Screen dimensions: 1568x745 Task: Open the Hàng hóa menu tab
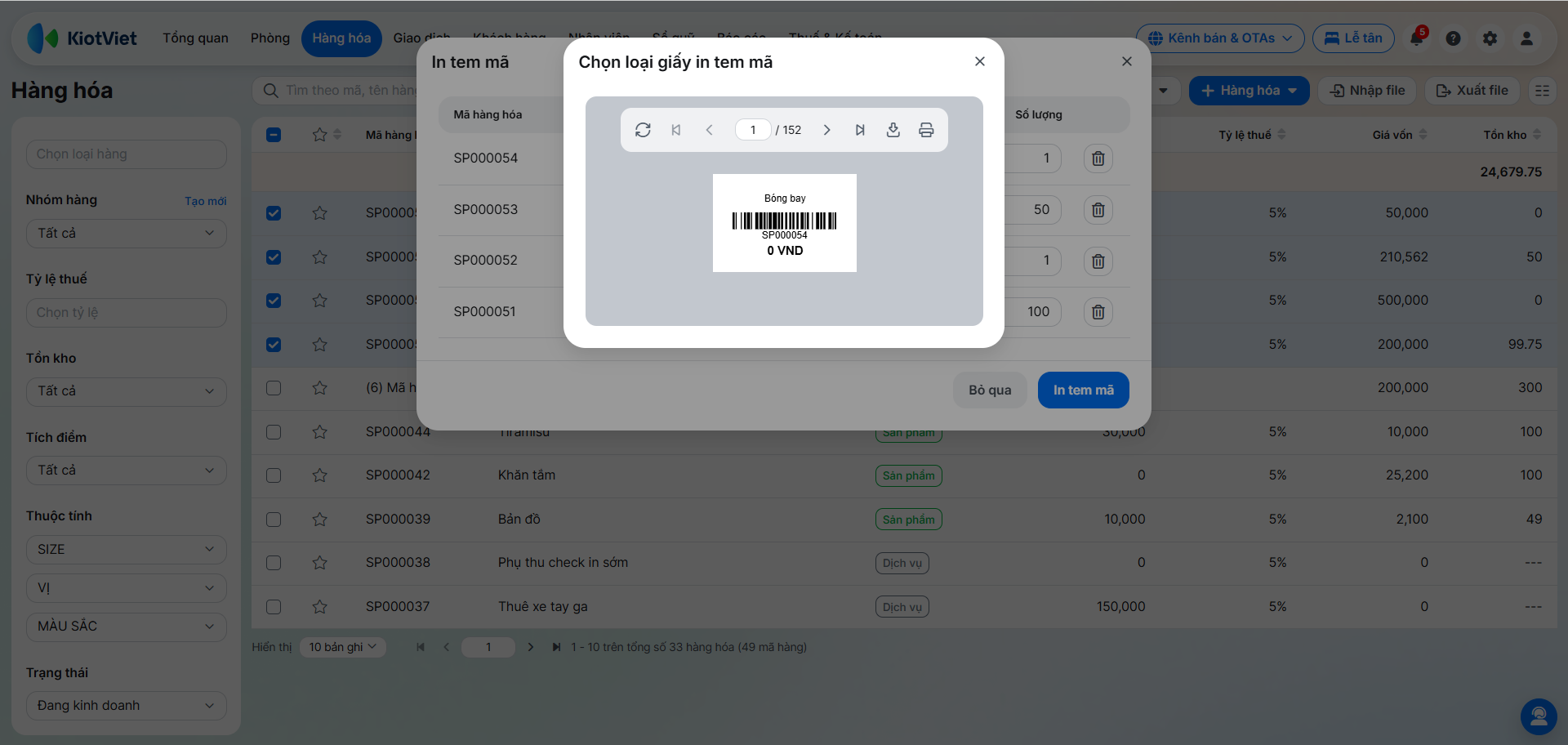coord(341,38)
